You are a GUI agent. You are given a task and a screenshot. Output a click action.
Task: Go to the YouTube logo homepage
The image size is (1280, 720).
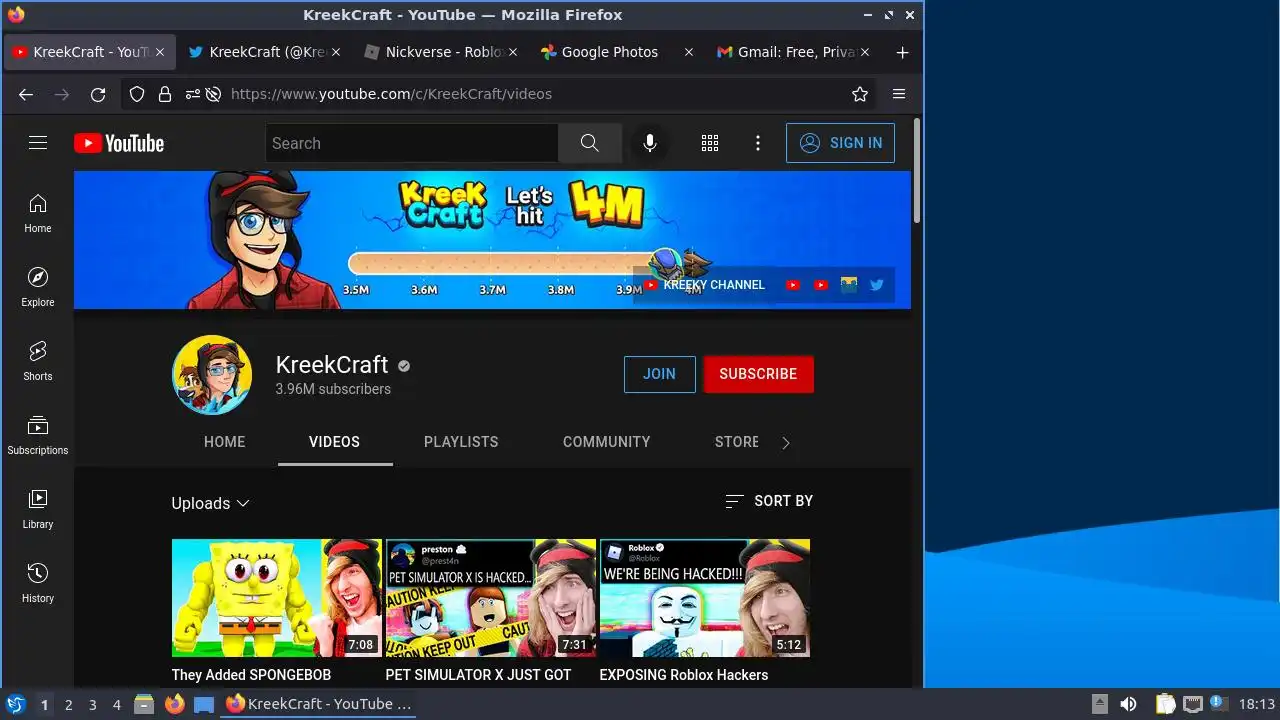point(119,143)
